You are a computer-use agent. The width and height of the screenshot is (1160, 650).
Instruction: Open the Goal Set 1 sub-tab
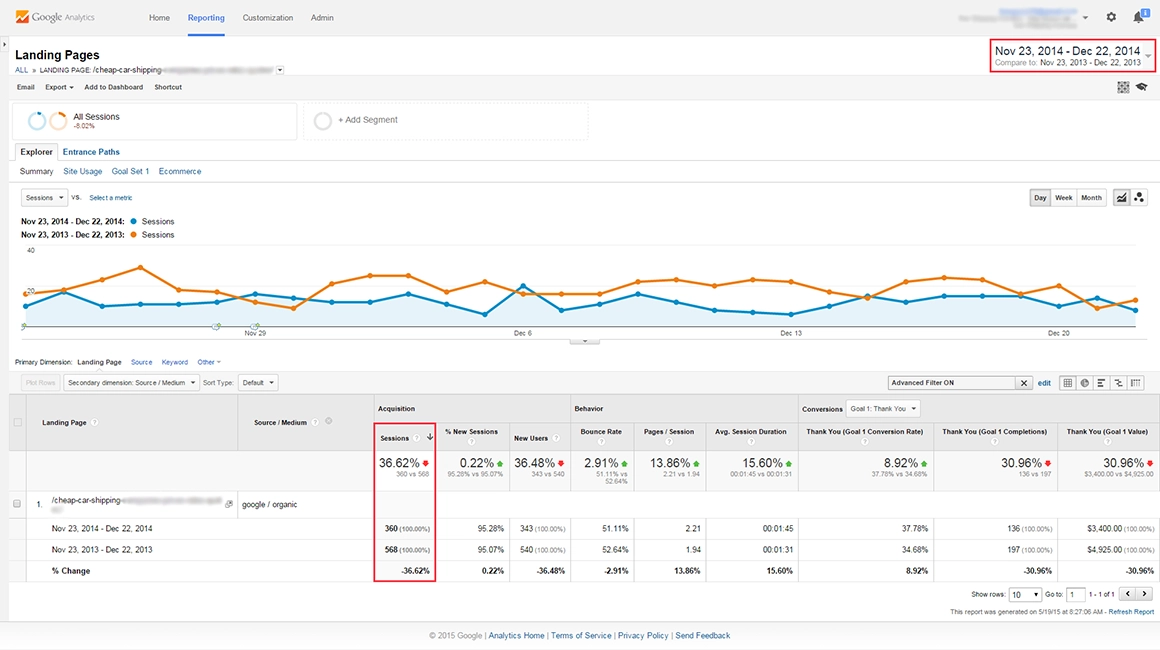point(130,172)
